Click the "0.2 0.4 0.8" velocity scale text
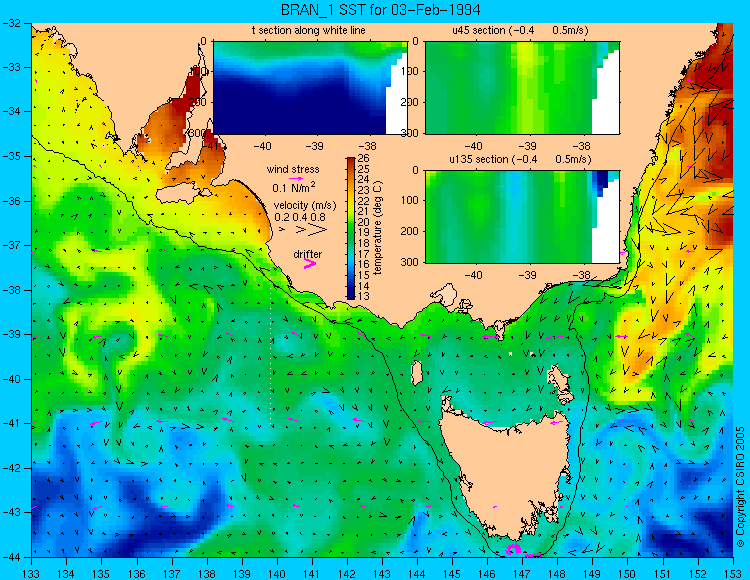 [300, 217]
